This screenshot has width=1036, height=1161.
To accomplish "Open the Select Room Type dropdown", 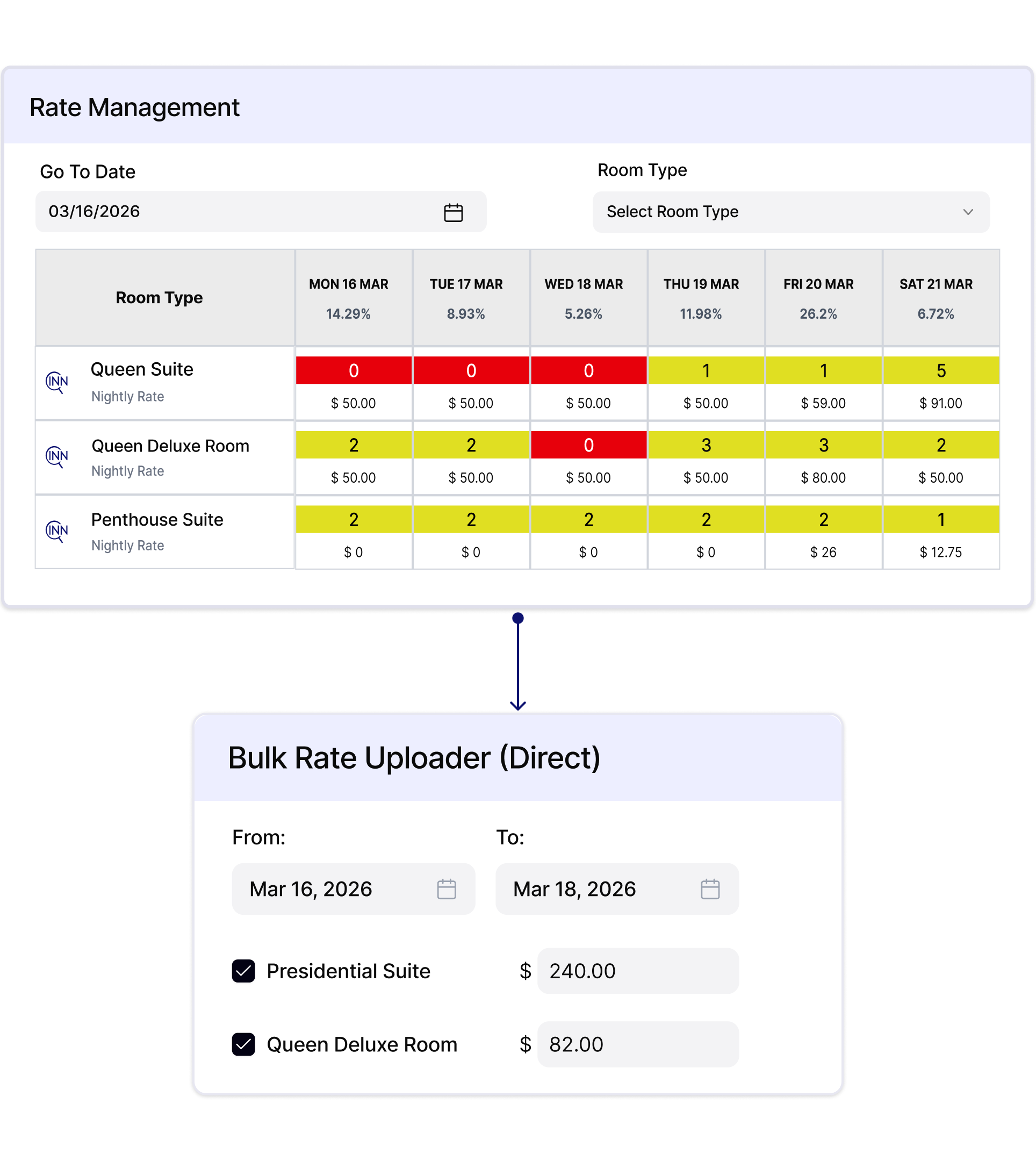I will pyautogui.click(x=790, y=212).
